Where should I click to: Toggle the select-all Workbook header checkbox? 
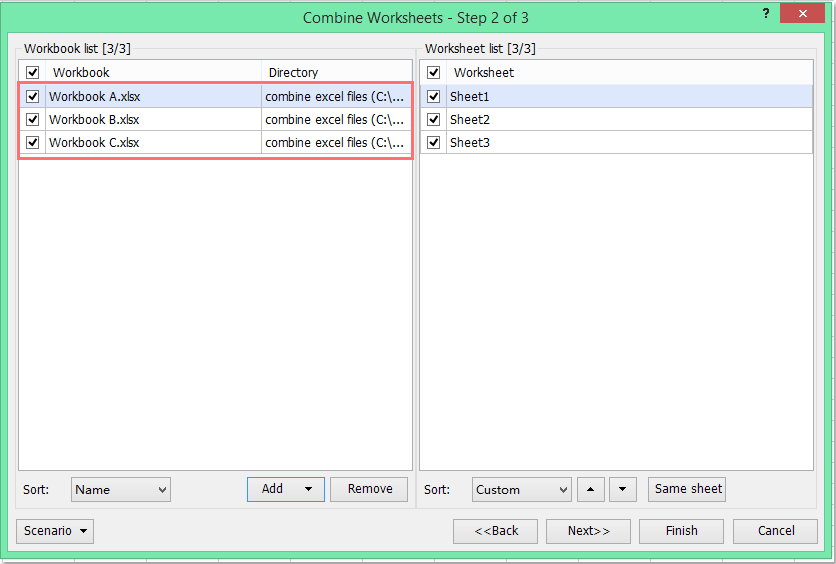[33, 73]
